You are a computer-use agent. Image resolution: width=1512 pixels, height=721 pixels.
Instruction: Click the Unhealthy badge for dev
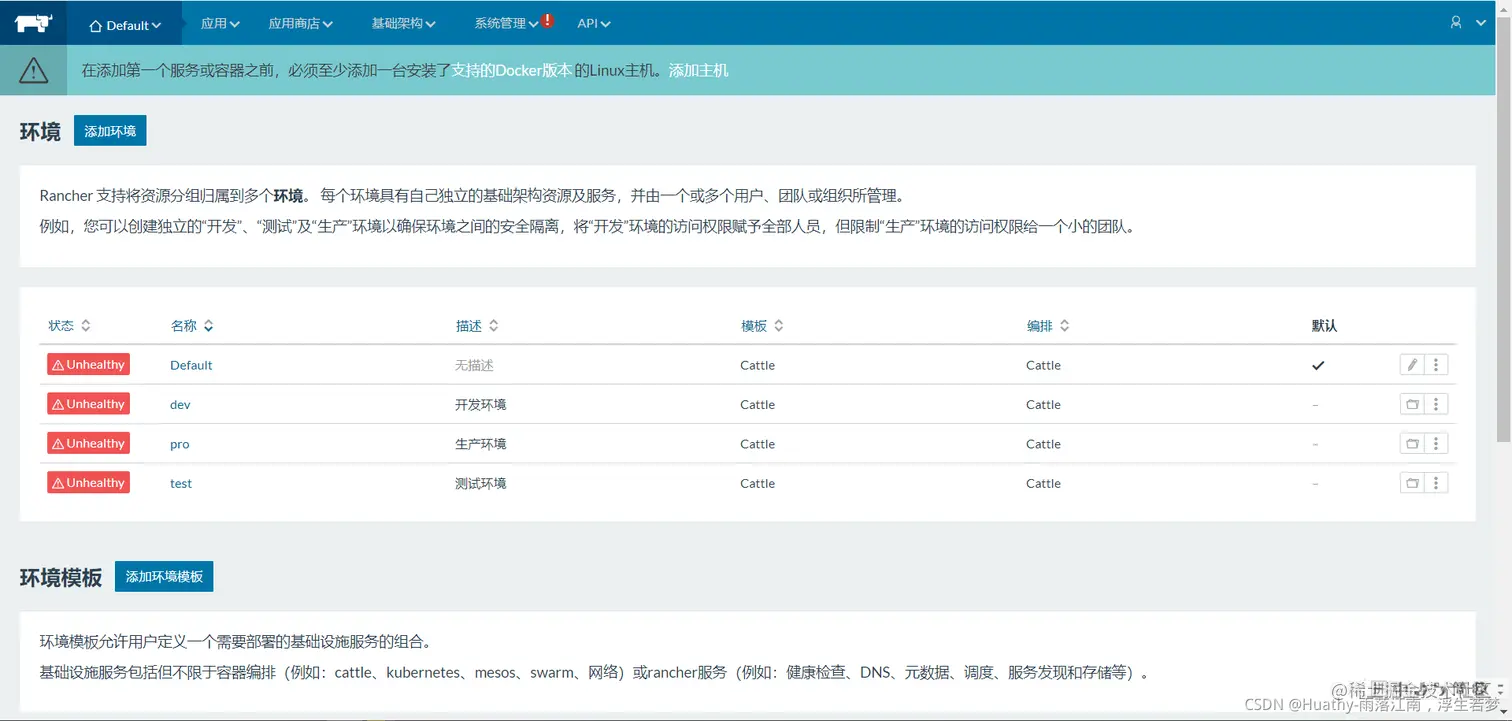(x=88, y=404)
